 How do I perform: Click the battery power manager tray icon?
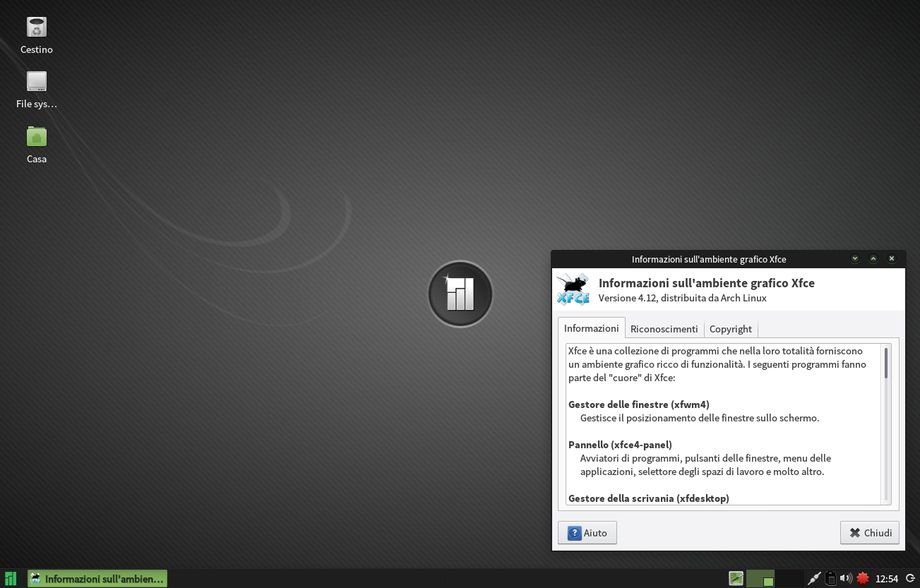click(x=830, y=578)
